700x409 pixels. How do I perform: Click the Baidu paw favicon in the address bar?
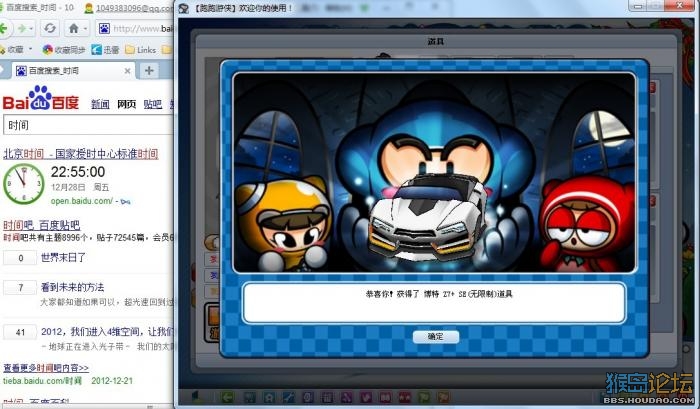click(x=104, y=29)
